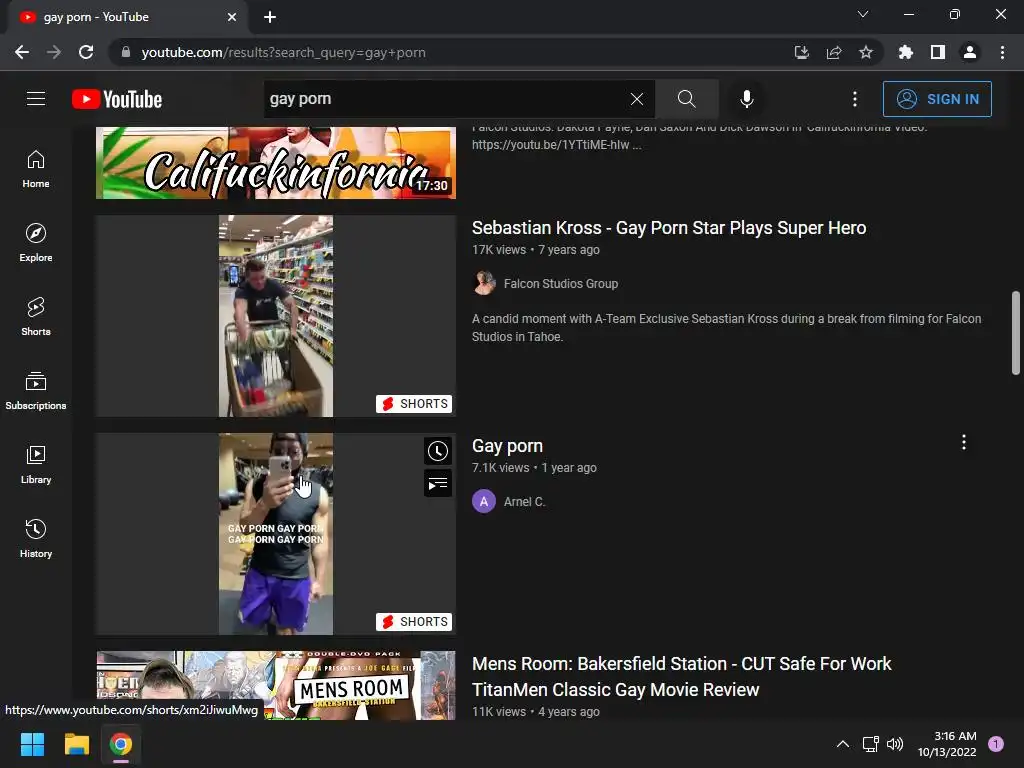Close the YouTube tab
1024x768 pixels.
coord(232,17)
